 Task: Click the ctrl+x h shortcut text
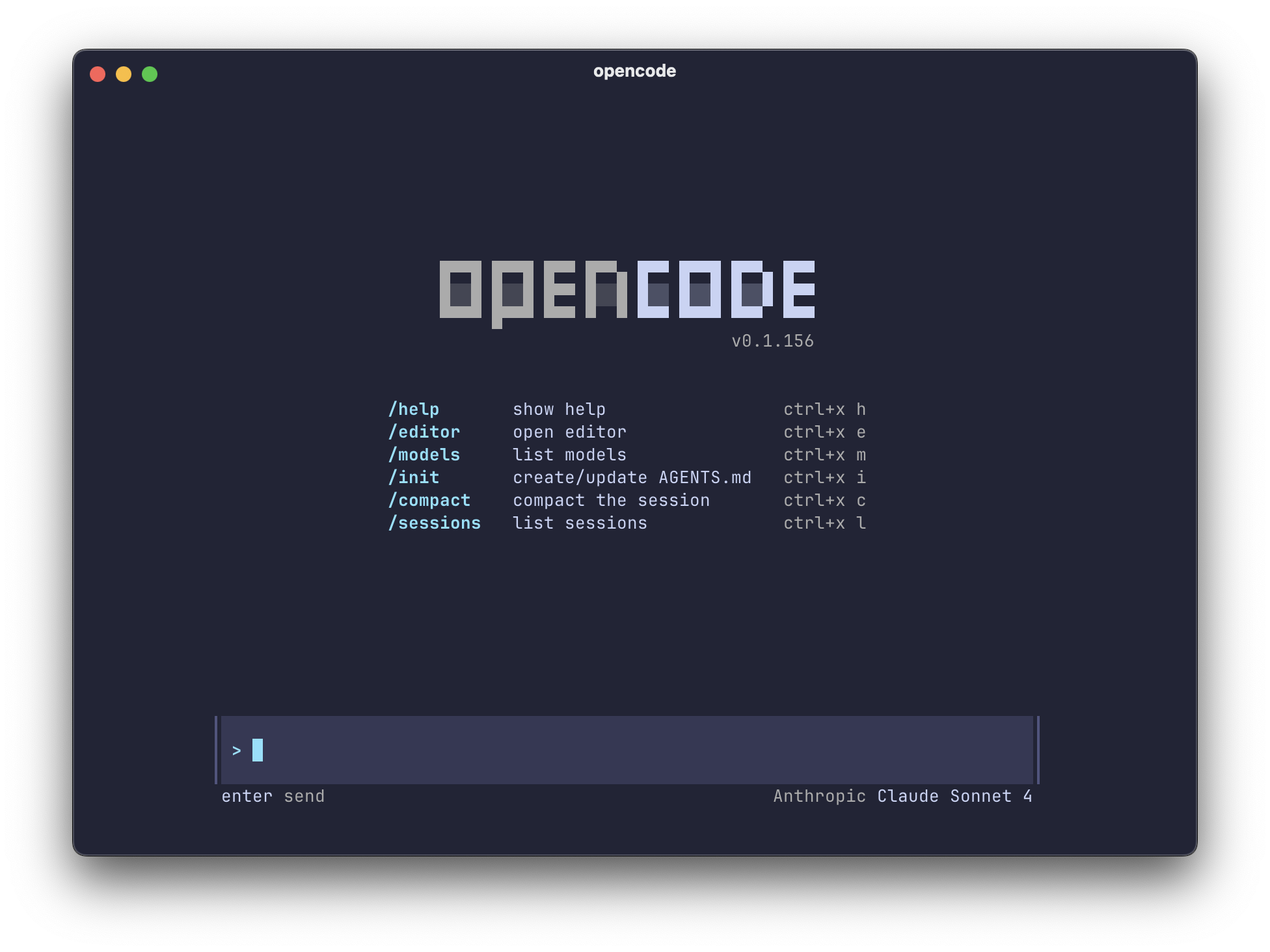pos(824,409)
